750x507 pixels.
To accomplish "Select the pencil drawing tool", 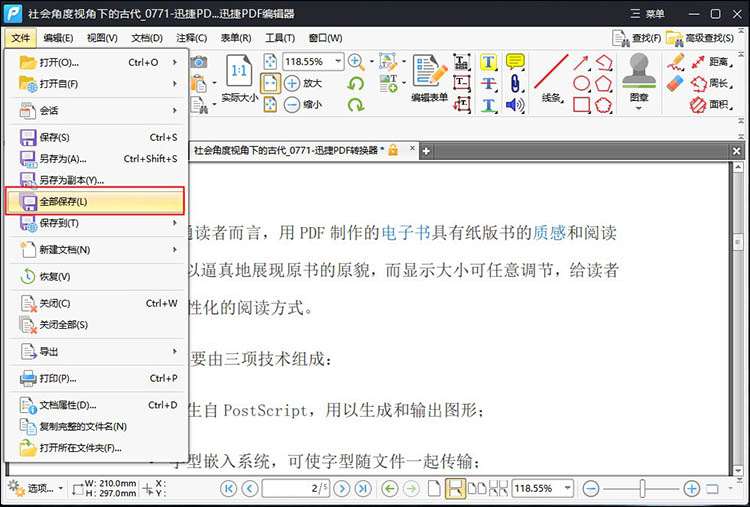I will pos(675,62).
